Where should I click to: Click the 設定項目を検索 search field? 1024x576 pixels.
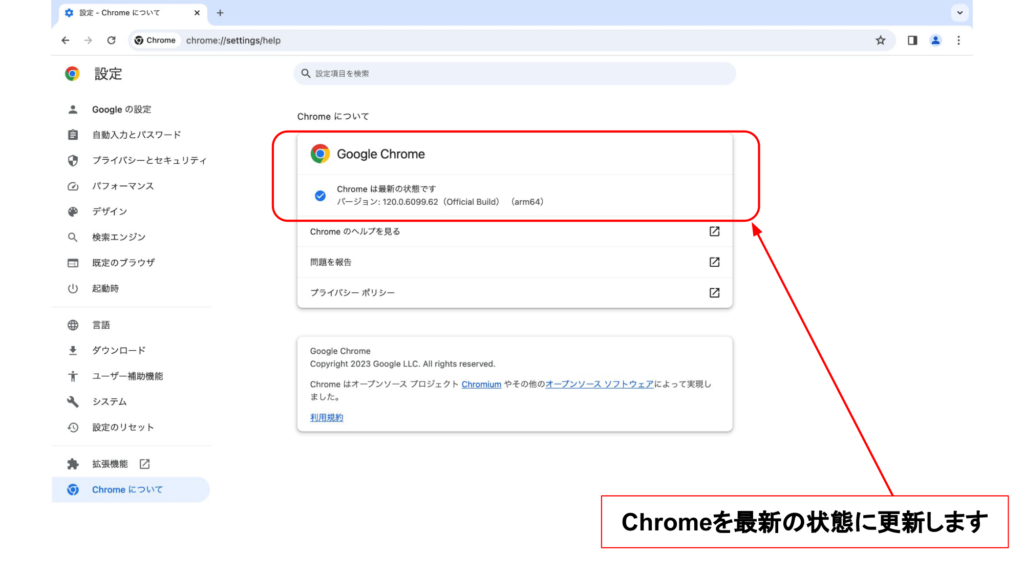click(515, 74)
